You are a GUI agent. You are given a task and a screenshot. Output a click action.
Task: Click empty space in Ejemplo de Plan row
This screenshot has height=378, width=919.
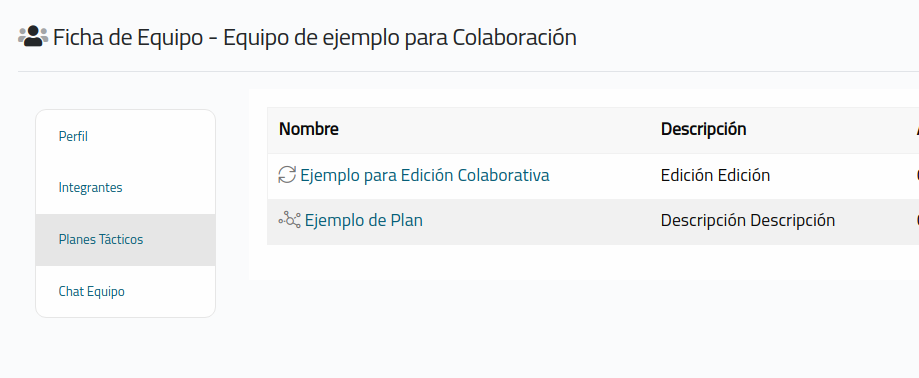click(x=539, y=221)
